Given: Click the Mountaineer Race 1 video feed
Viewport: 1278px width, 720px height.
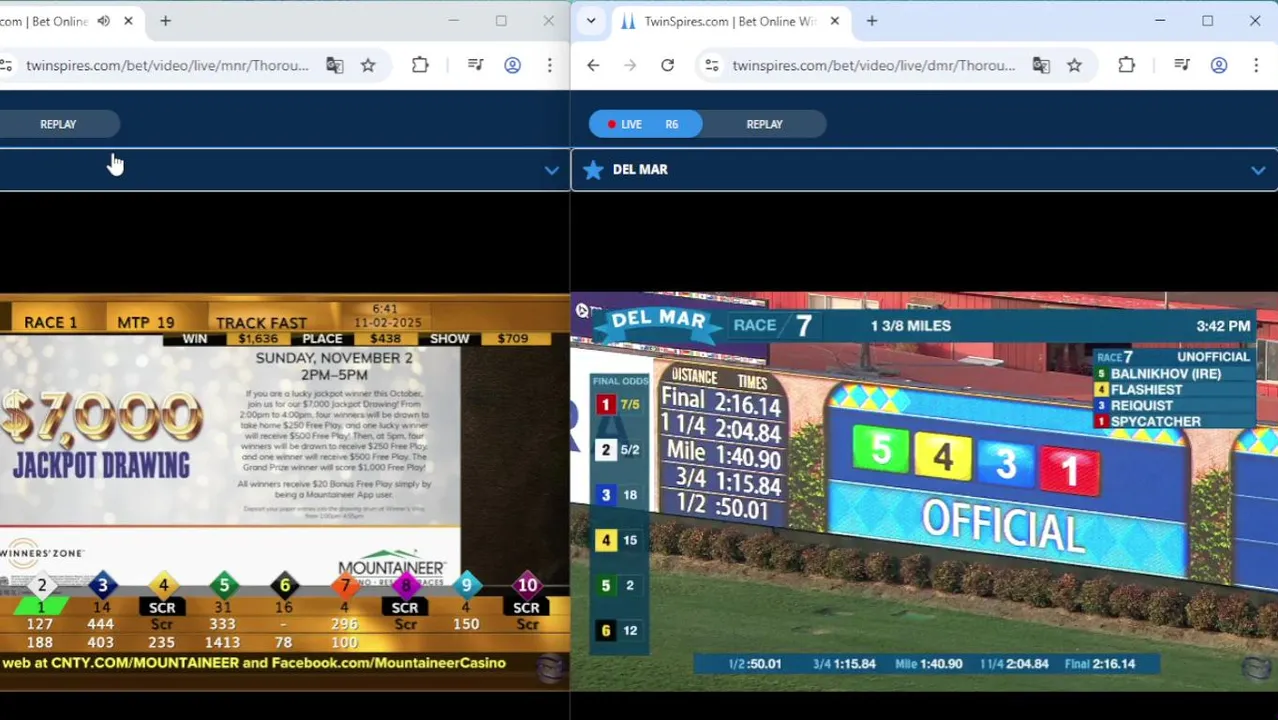Looking at the screenshot, I should (284, 492).
